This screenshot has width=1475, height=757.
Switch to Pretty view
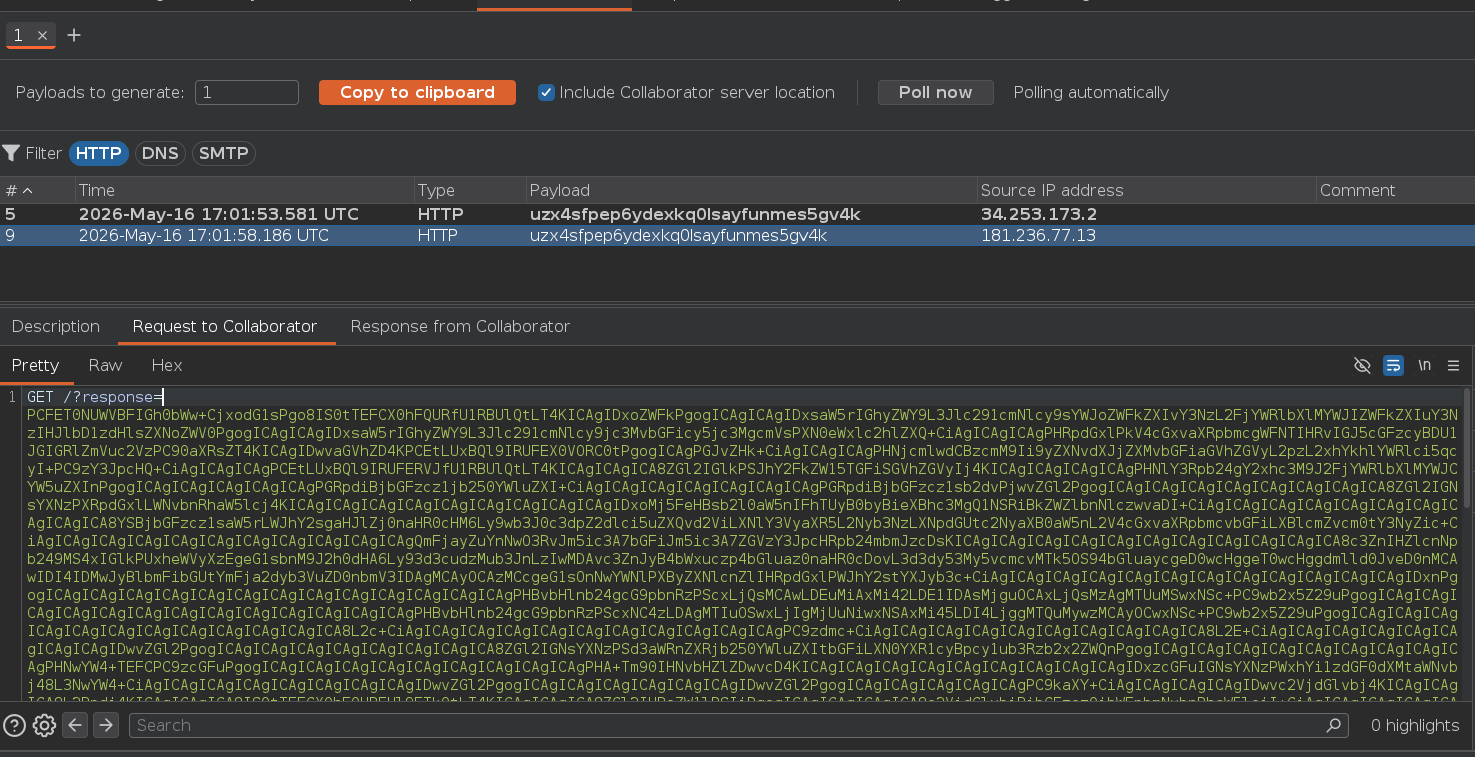click(x=36, y=365)
